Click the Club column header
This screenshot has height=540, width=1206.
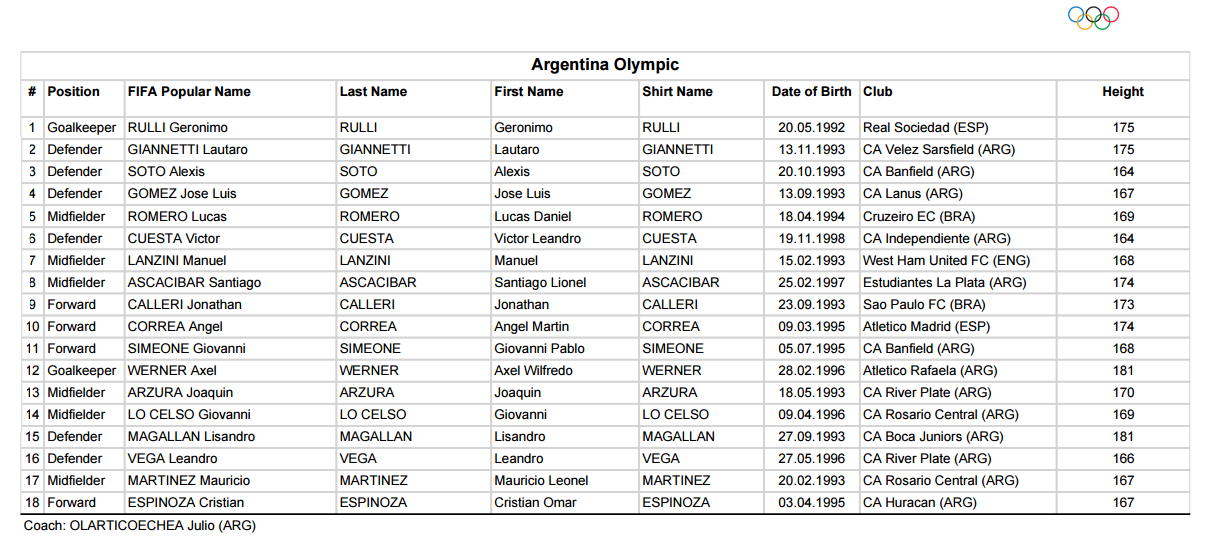(878, 91)
